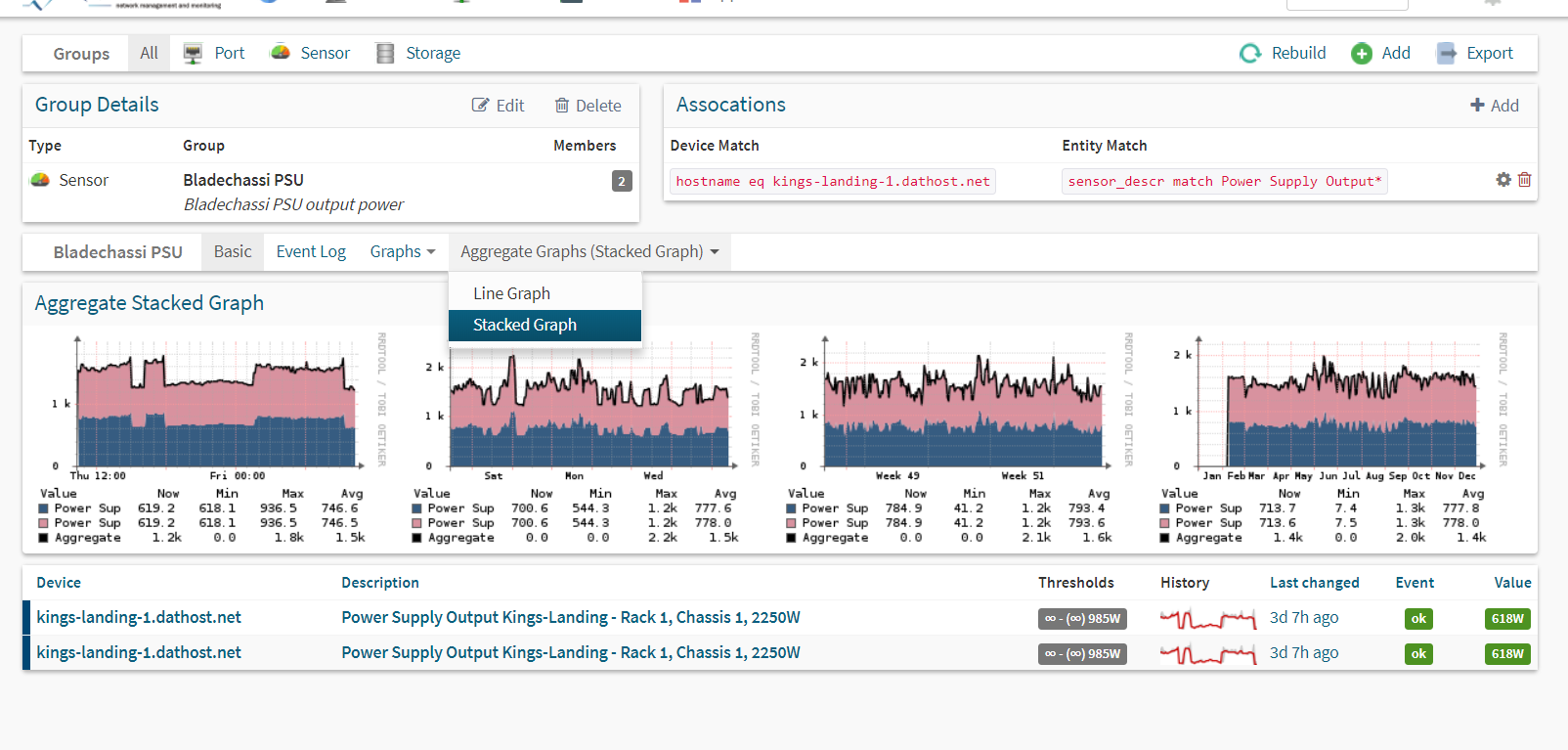Screen dimensions: 1568x750
Task: Click the Storage group icon
Action: click(x=385, y=53)
